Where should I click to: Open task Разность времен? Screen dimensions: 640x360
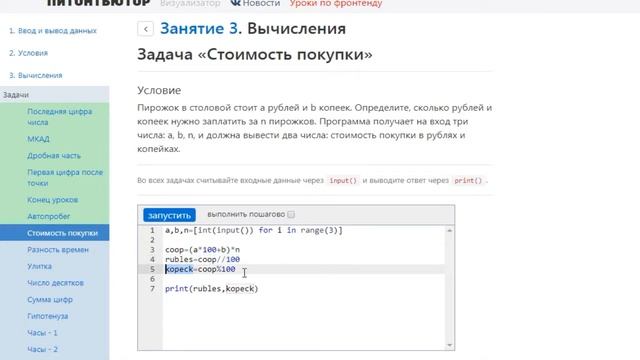pos(58,250)
